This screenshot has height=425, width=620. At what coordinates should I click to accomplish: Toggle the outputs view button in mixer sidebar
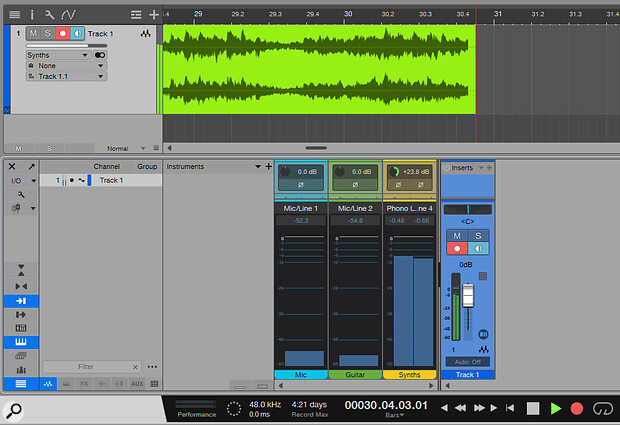[21, 315]
